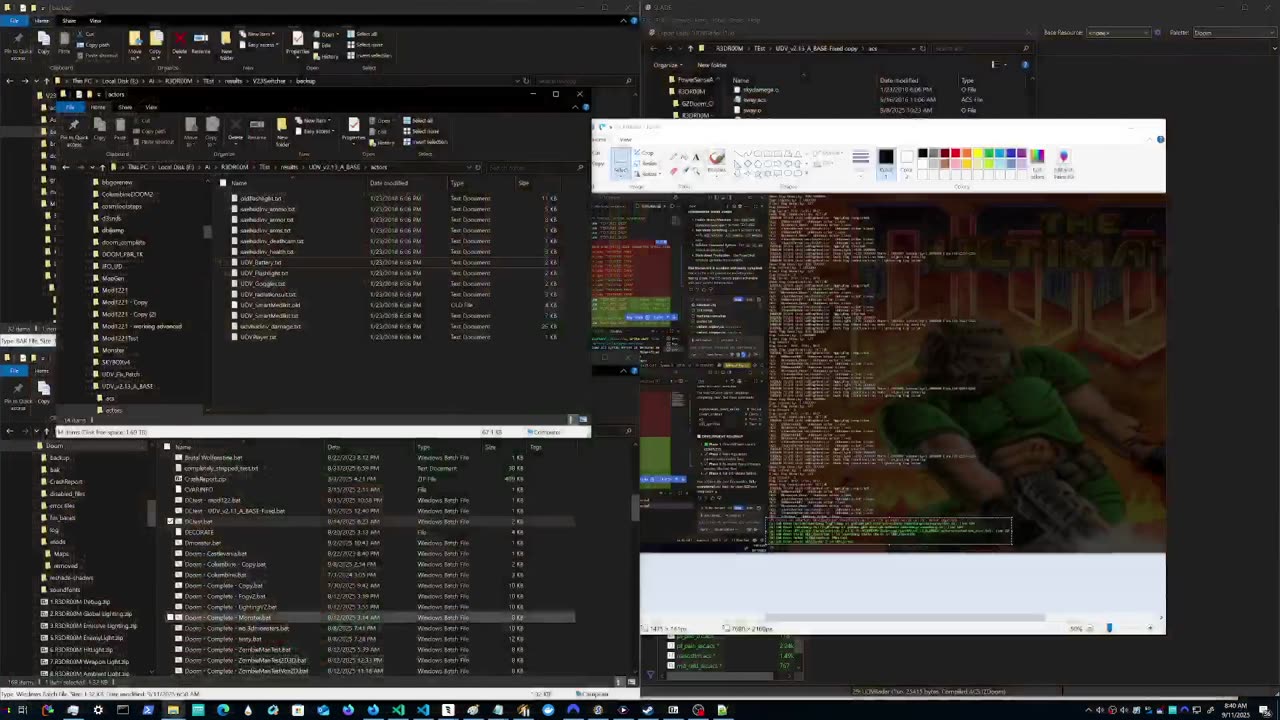The width and height of the screenshot is (1280, 720).
Task: Open SKYBOXv4 folder in tree
Action: pos(116,362)
